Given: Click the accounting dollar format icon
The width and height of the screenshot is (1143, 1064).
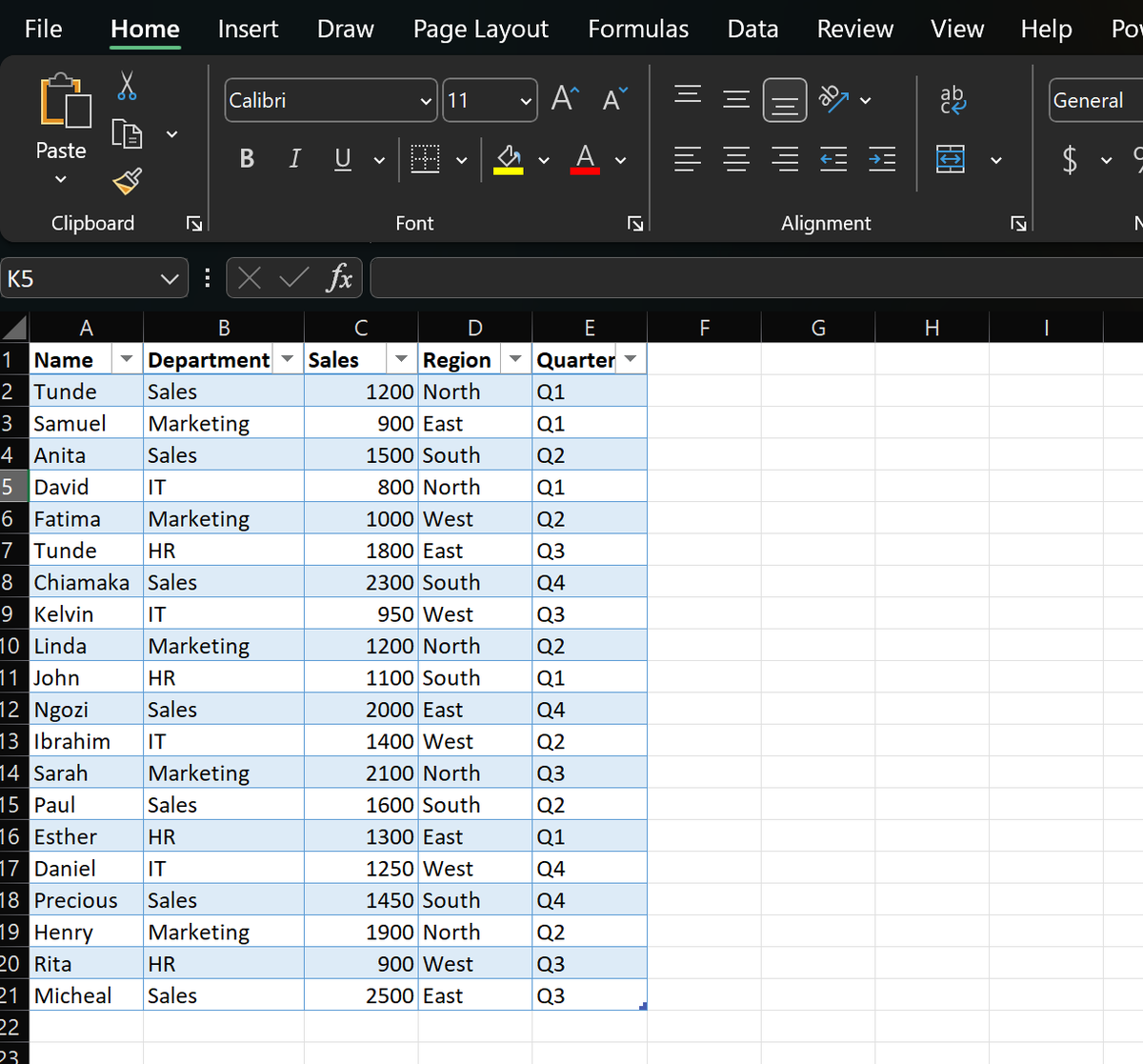Looking at the screenshot, I should 1071,159.
